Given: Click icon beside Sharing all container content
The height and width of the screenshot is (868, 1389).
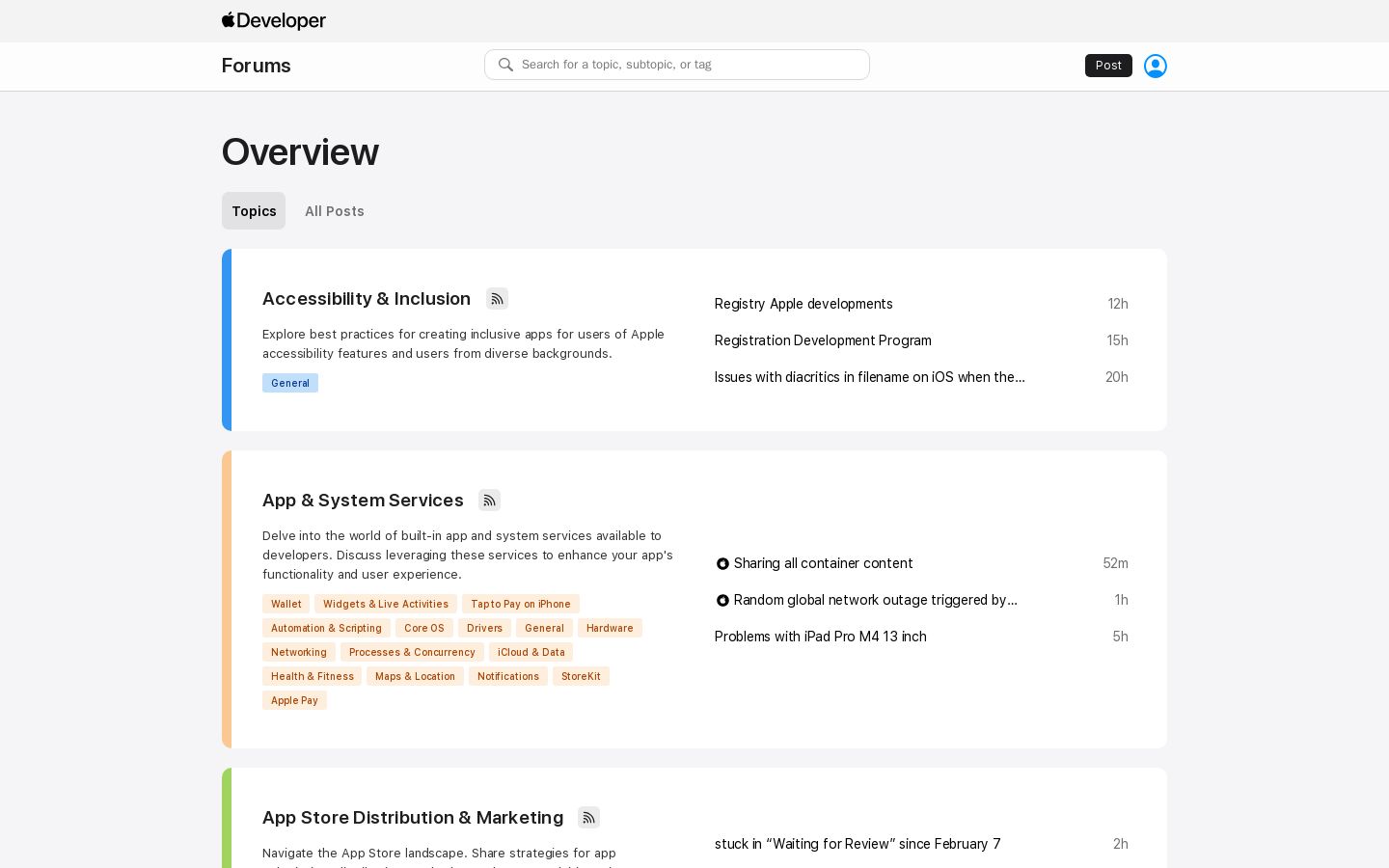Looking at the screenshot, I should tap(722, 564).
